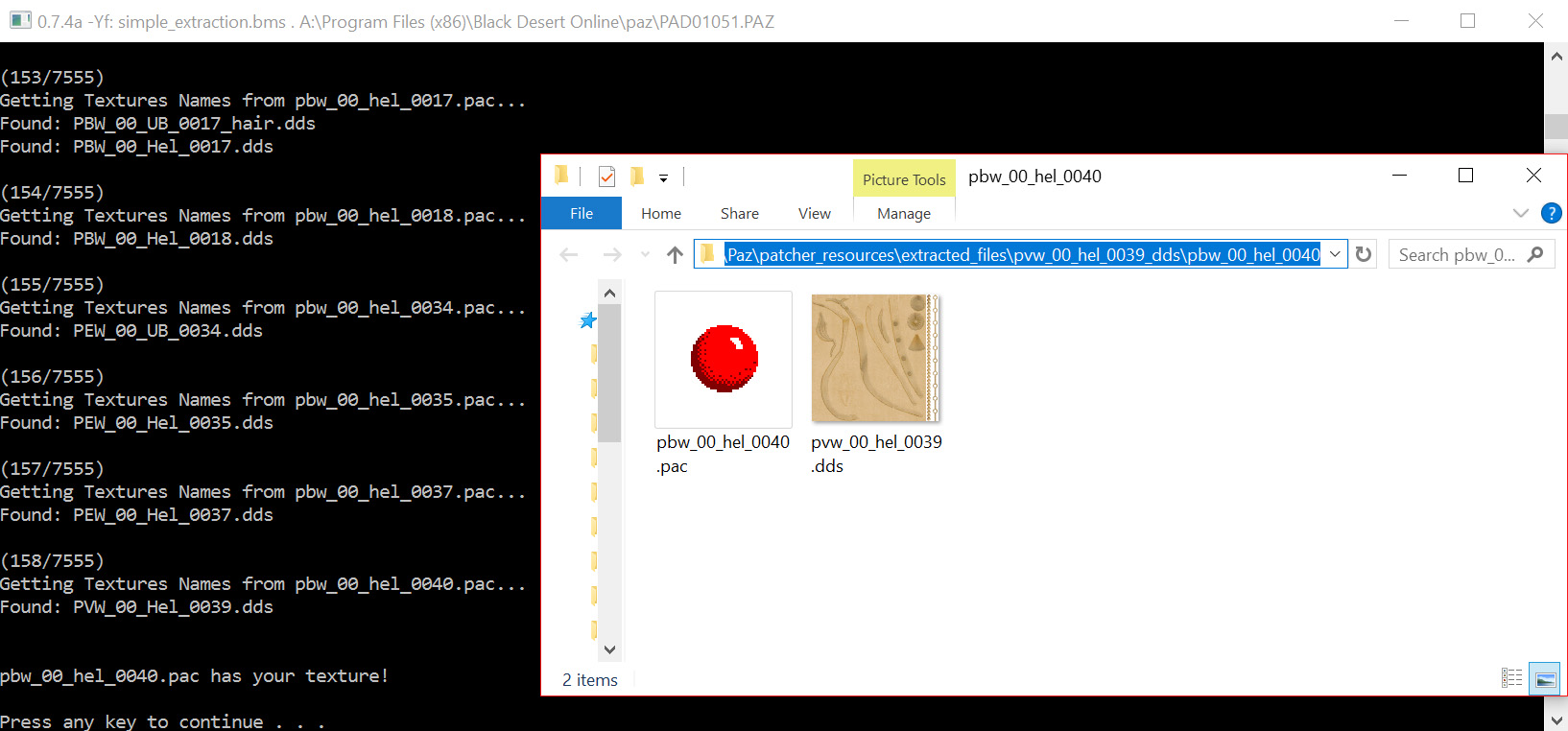The width and height of the screenshot is (1568, 731).
Task: Click "Found: PVW_00_Hel_0039.dds" console line
Action: (x=136, y=607)
